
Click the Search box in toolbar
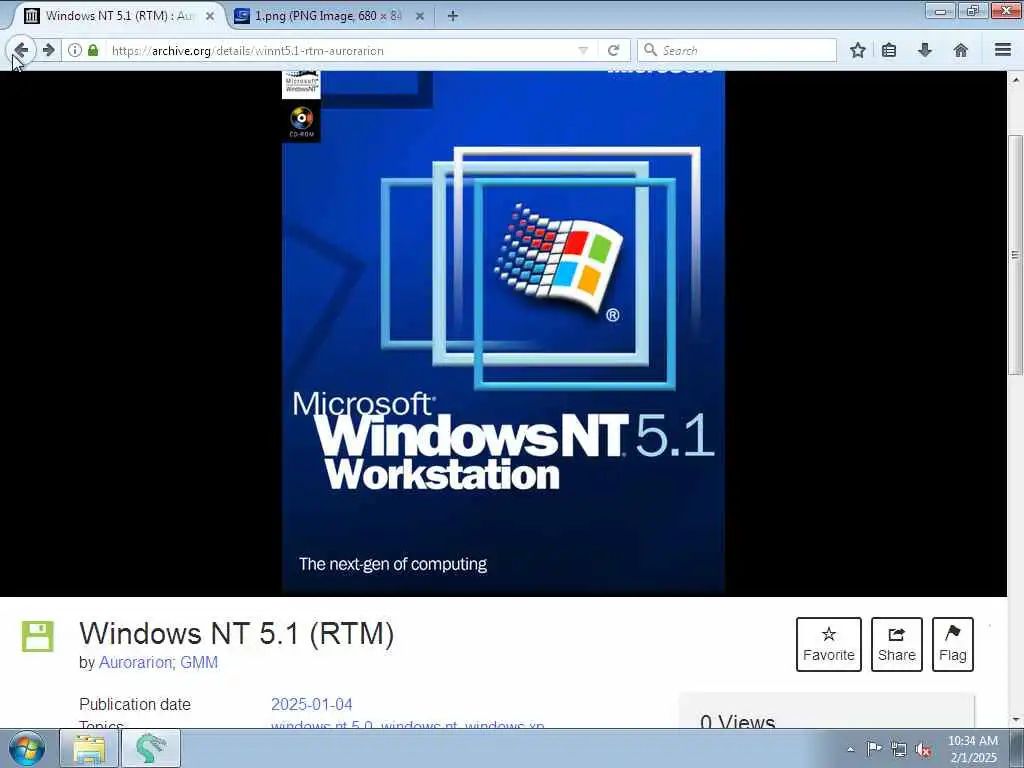[737, 50]
